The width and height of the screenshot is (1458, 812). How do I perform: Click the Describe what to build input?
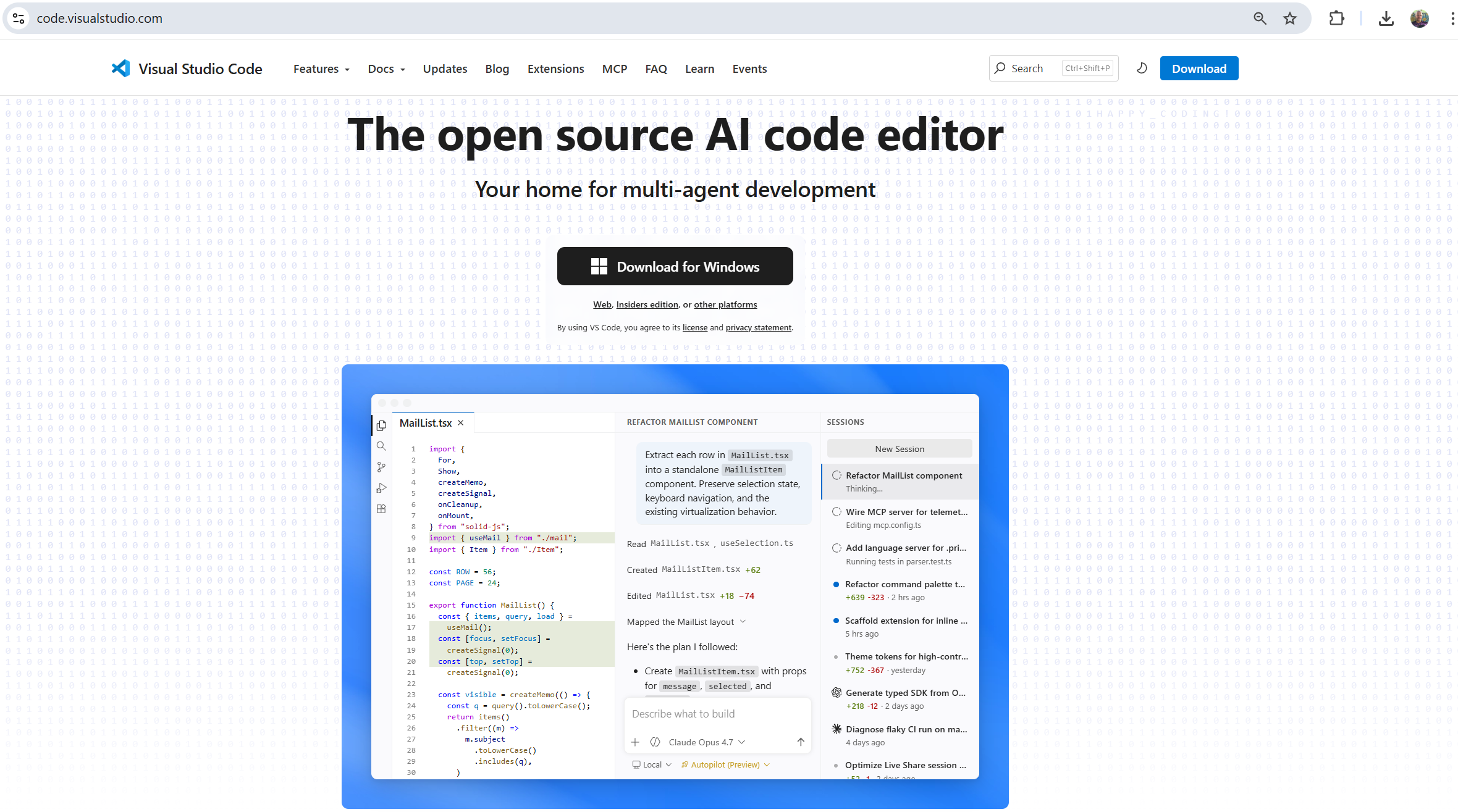[717, 714]
